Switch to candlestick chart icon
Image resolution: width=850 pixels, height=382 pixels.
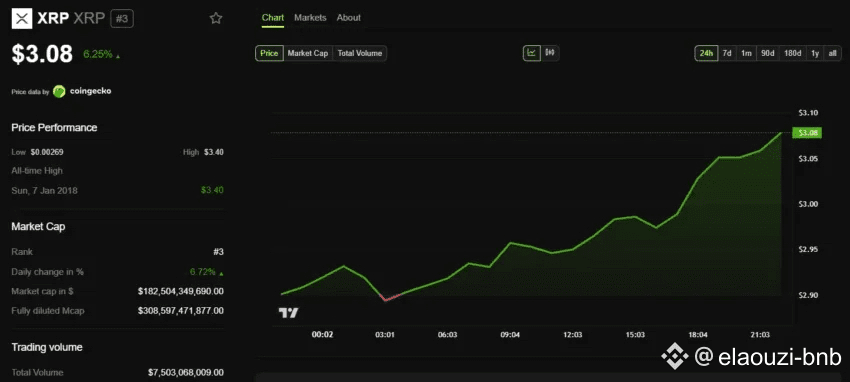coord(550,53)
